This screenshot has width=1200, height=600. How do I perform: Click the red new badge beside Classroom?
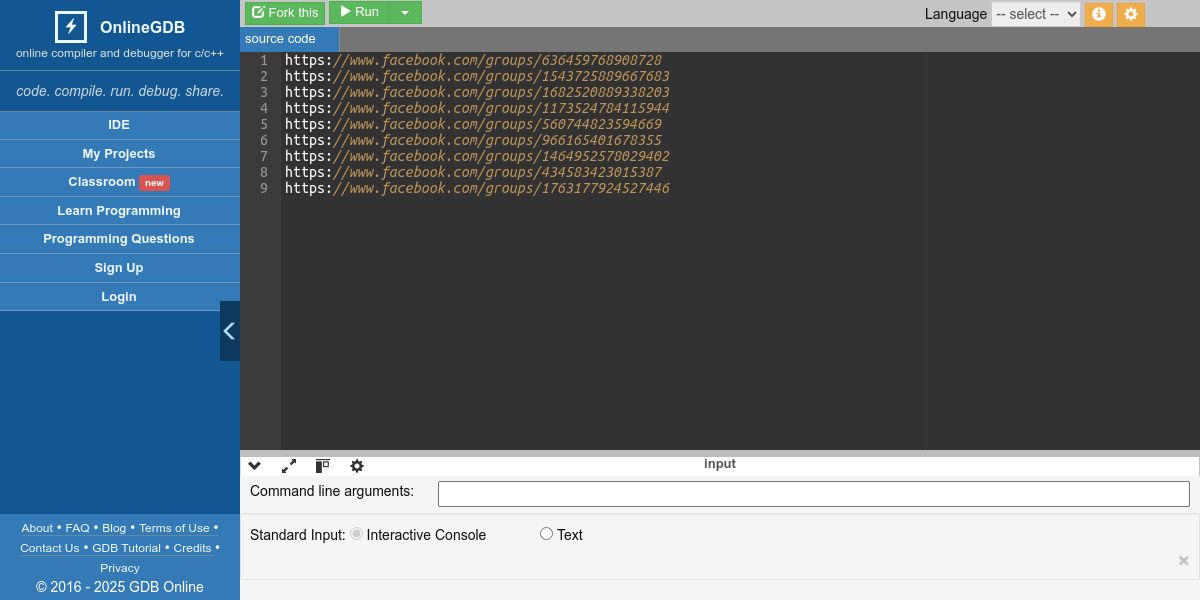154,183
